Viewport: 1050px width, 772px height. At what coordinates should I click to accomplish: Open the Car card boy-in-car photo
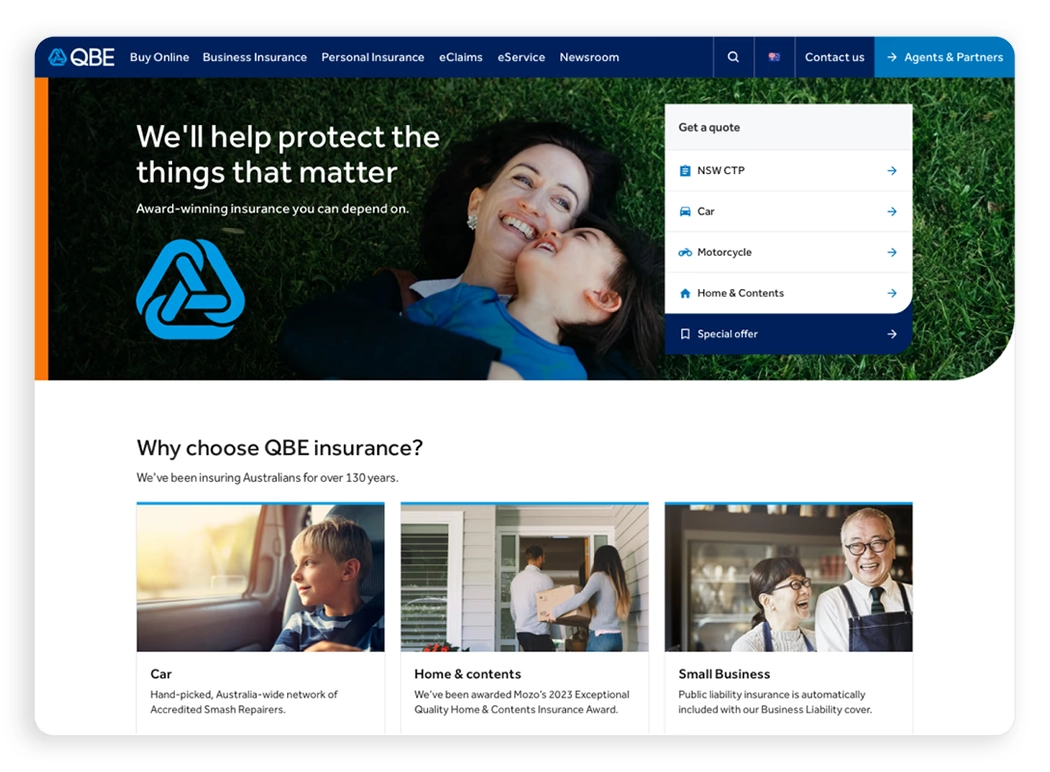point(260,578)
